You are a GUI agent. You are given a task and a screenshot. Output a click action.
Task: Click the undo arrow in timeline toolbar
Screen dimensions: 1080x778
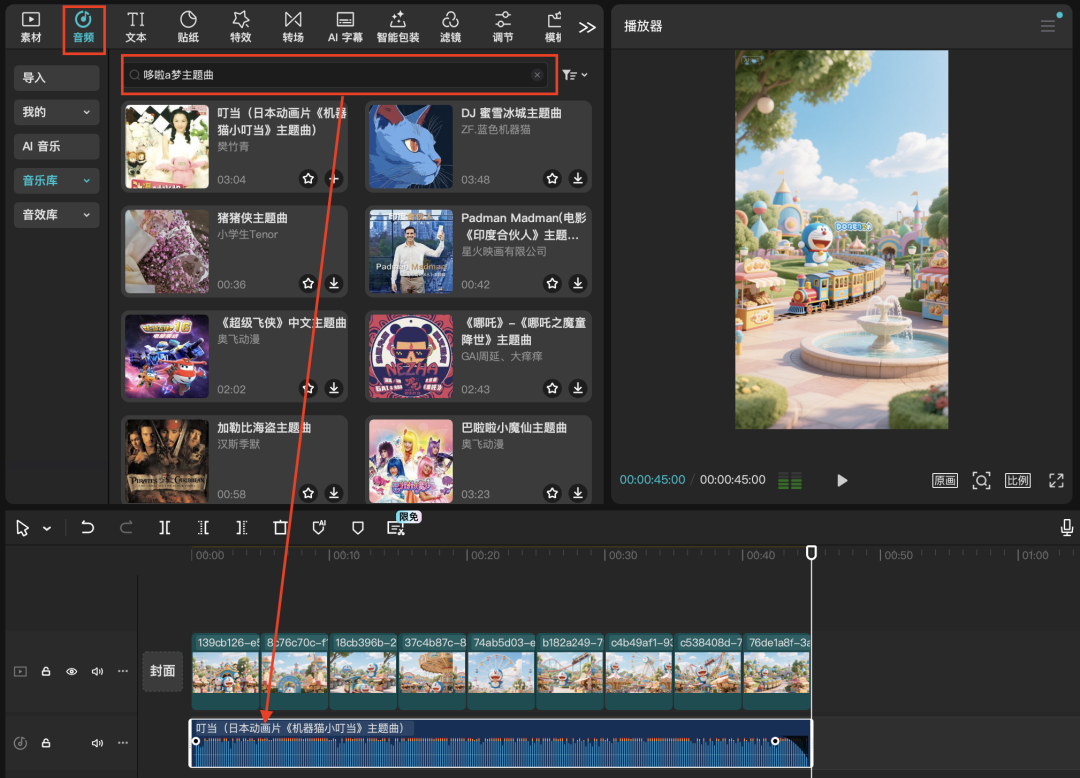[88, 528]
